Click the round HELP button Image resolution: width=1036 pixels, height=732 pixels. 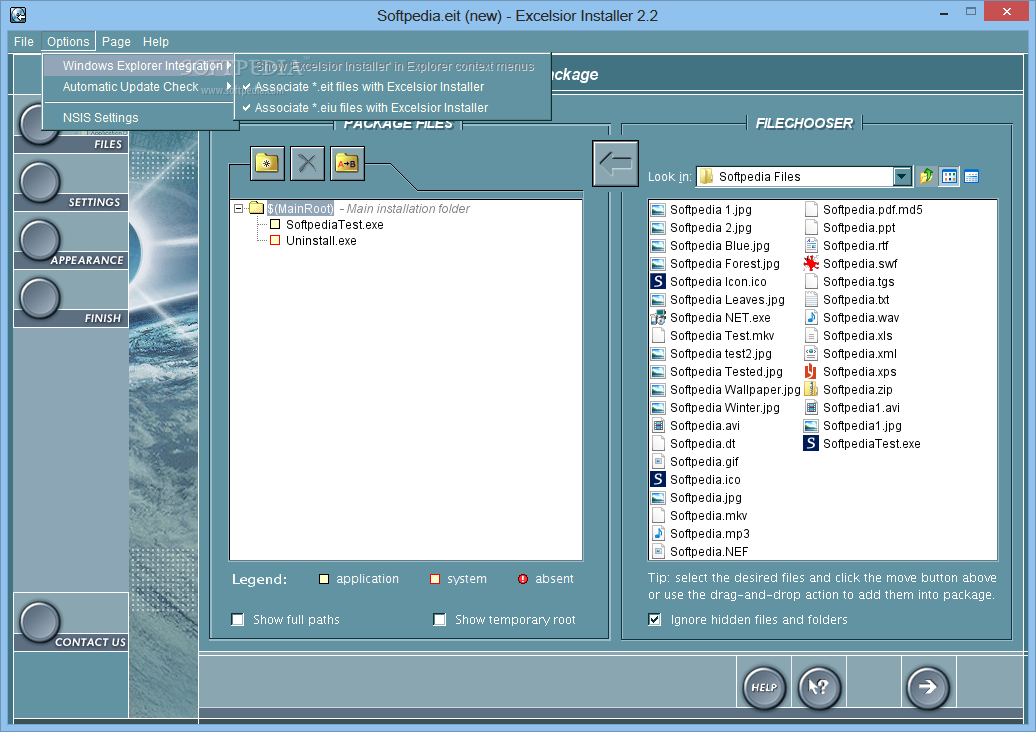coord(764,687)
